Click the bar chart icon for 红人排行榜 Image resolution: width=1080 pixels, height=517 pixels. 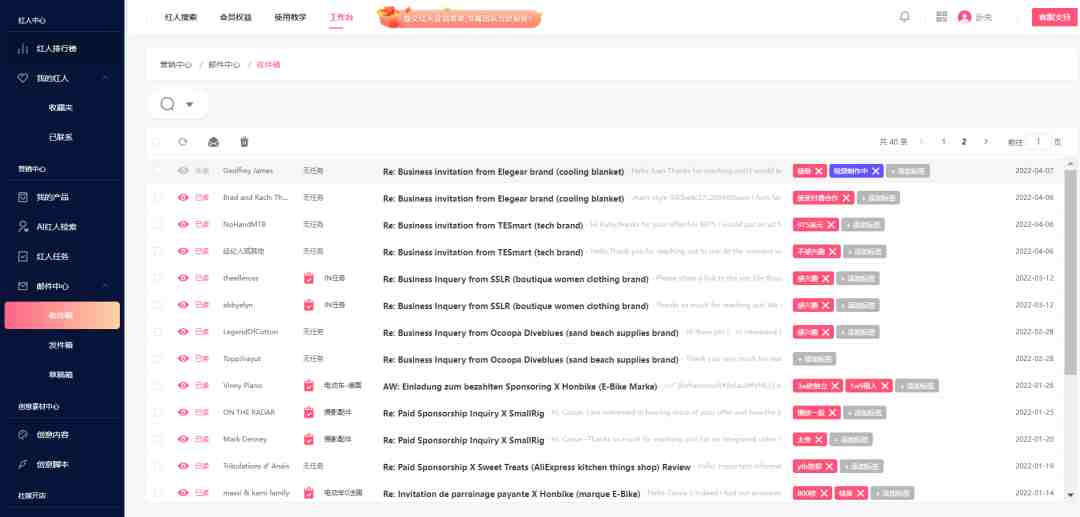pos(23,49)
